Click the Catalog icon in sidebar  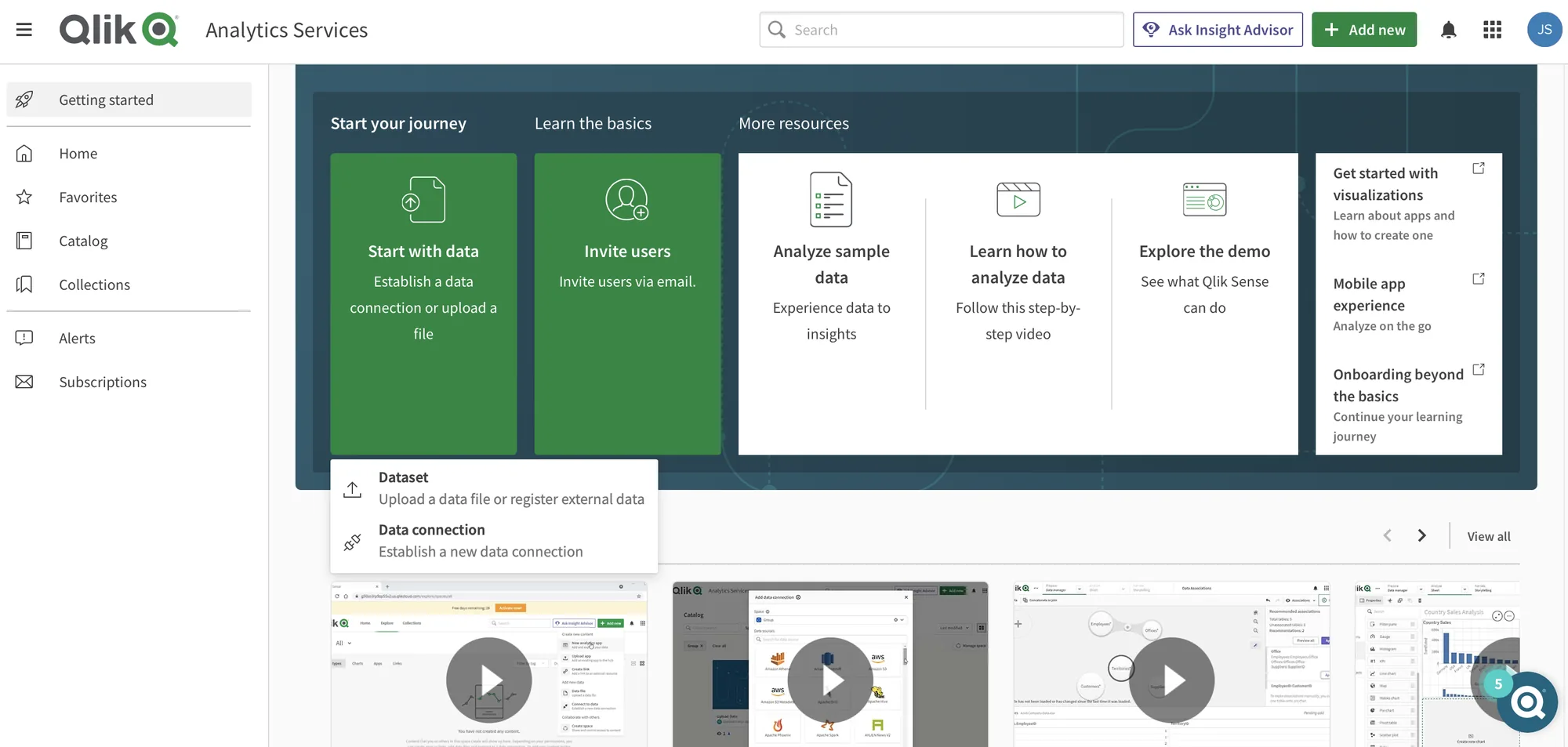[24, 241]
